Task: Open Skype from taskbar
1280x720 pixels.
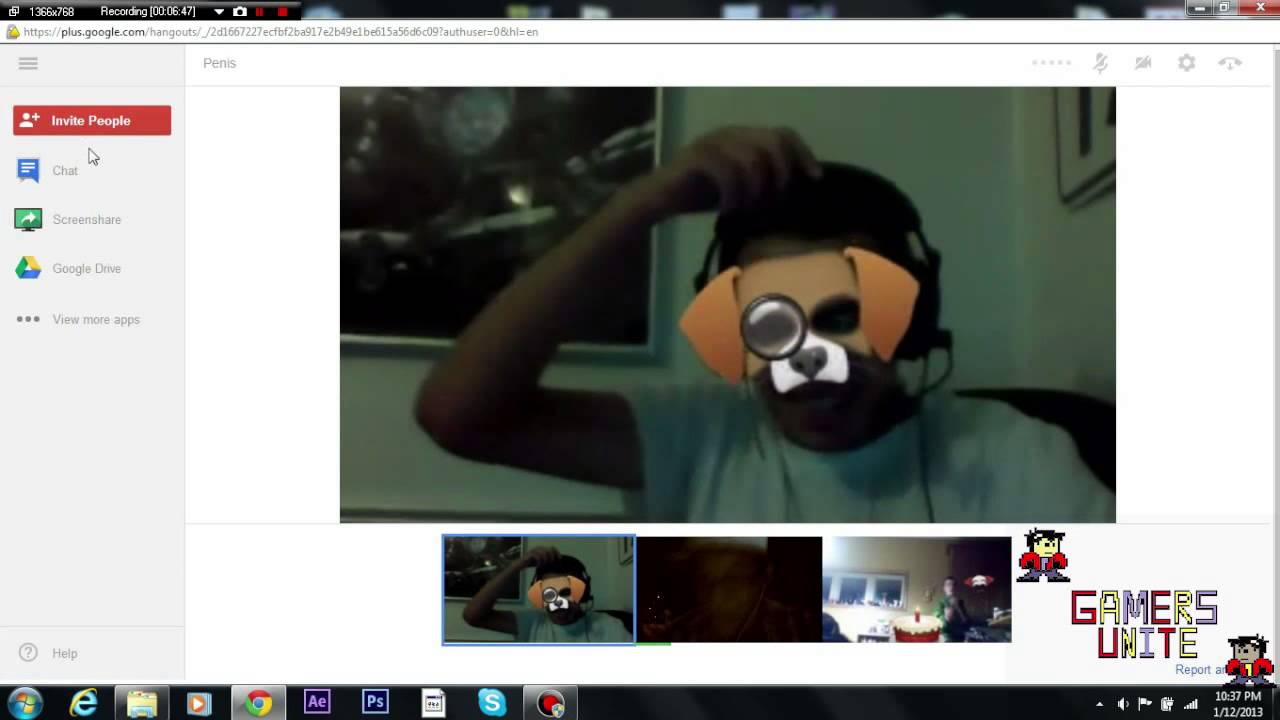Action: tap(492, 703)
